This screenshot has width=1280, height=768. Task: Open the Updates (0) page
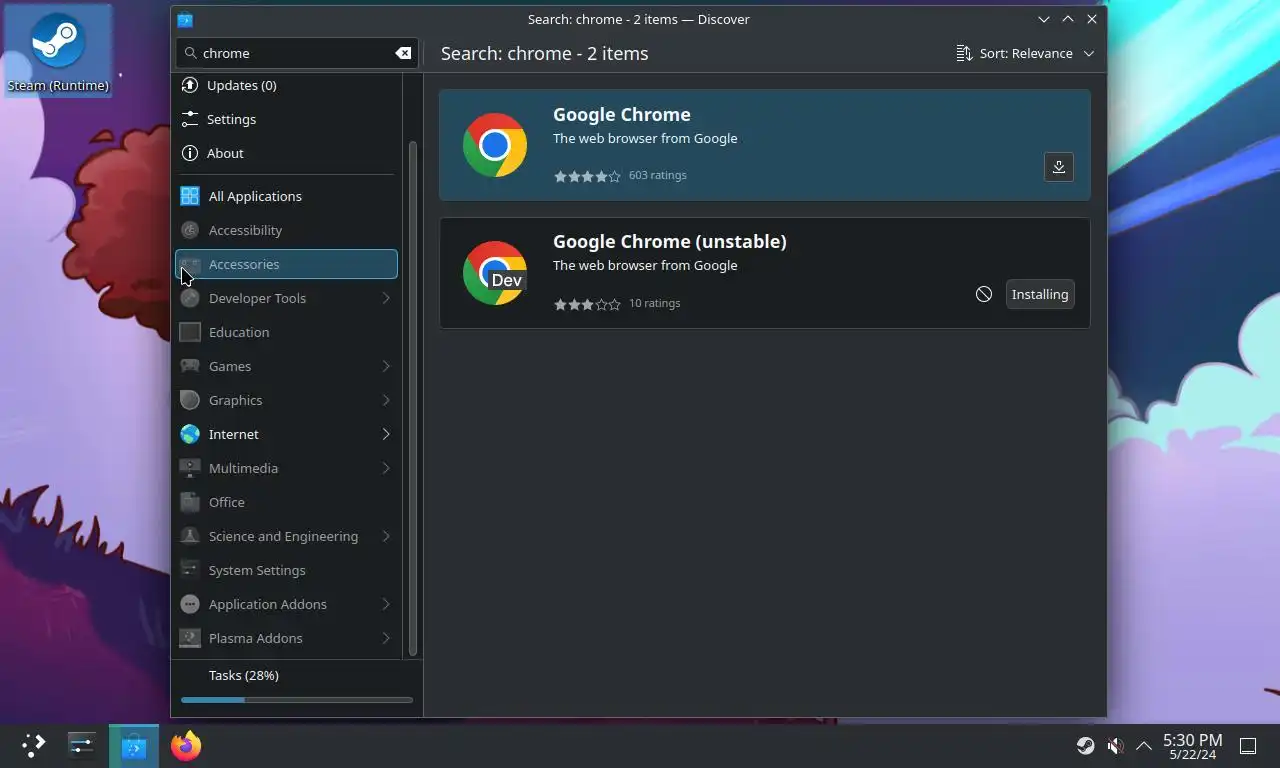288,85
